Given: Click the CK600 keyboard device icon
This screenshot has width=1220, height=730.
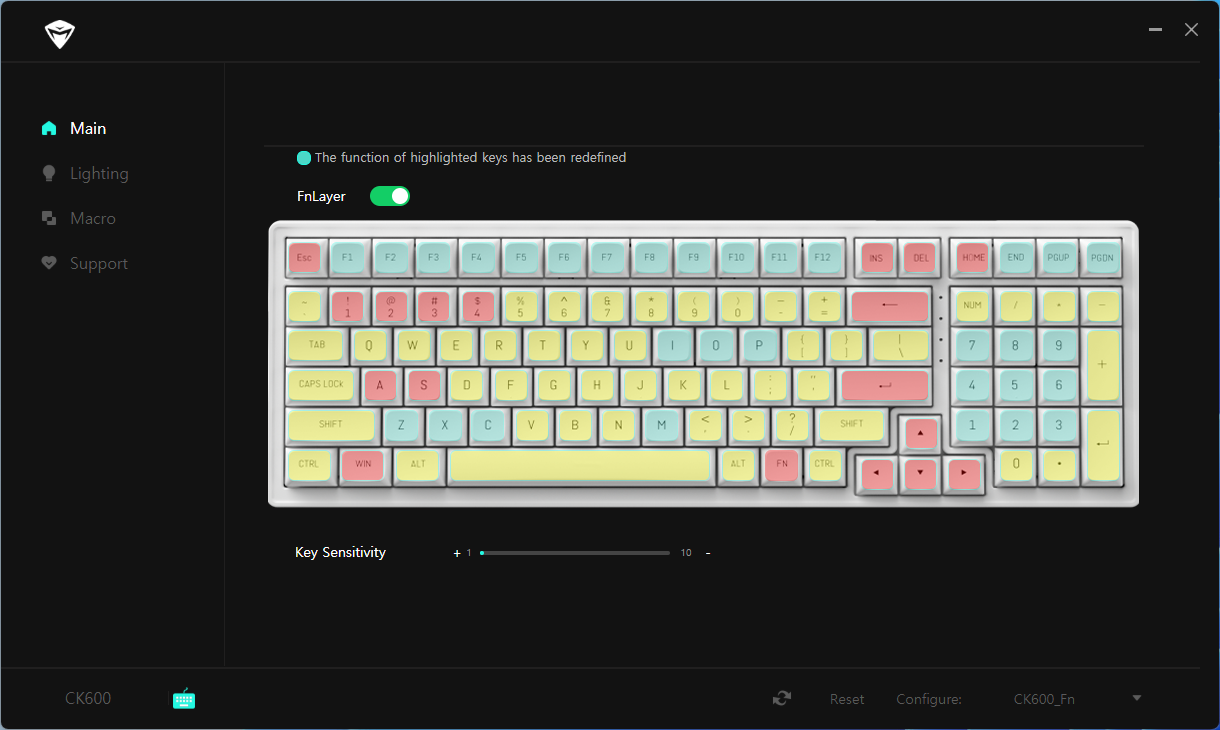Looking at the screenshot, I should click(x=184, y=699).
